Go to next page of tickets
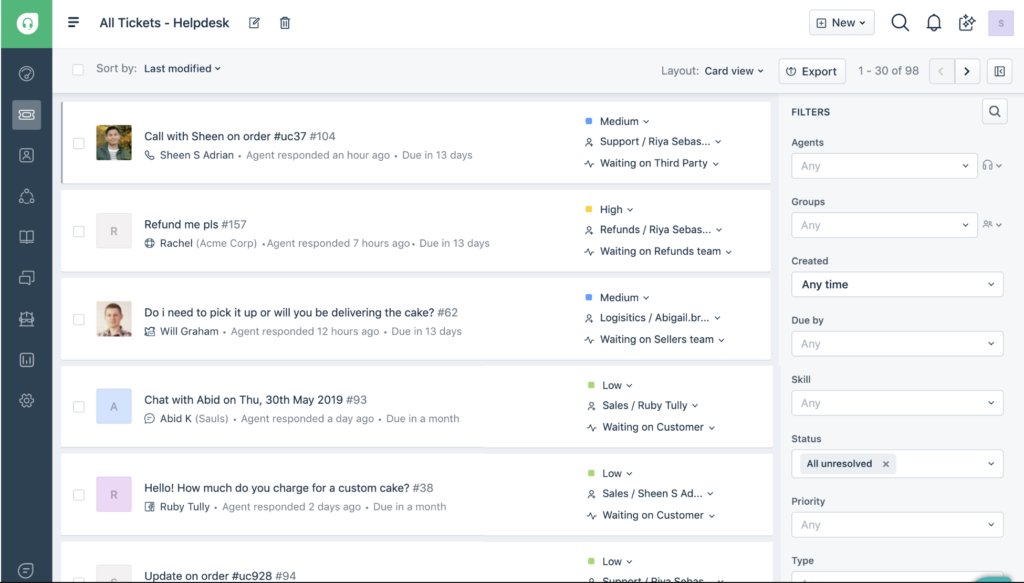Screen dimensions: 1024x583 pyautogui.click(x=967, y=71)
